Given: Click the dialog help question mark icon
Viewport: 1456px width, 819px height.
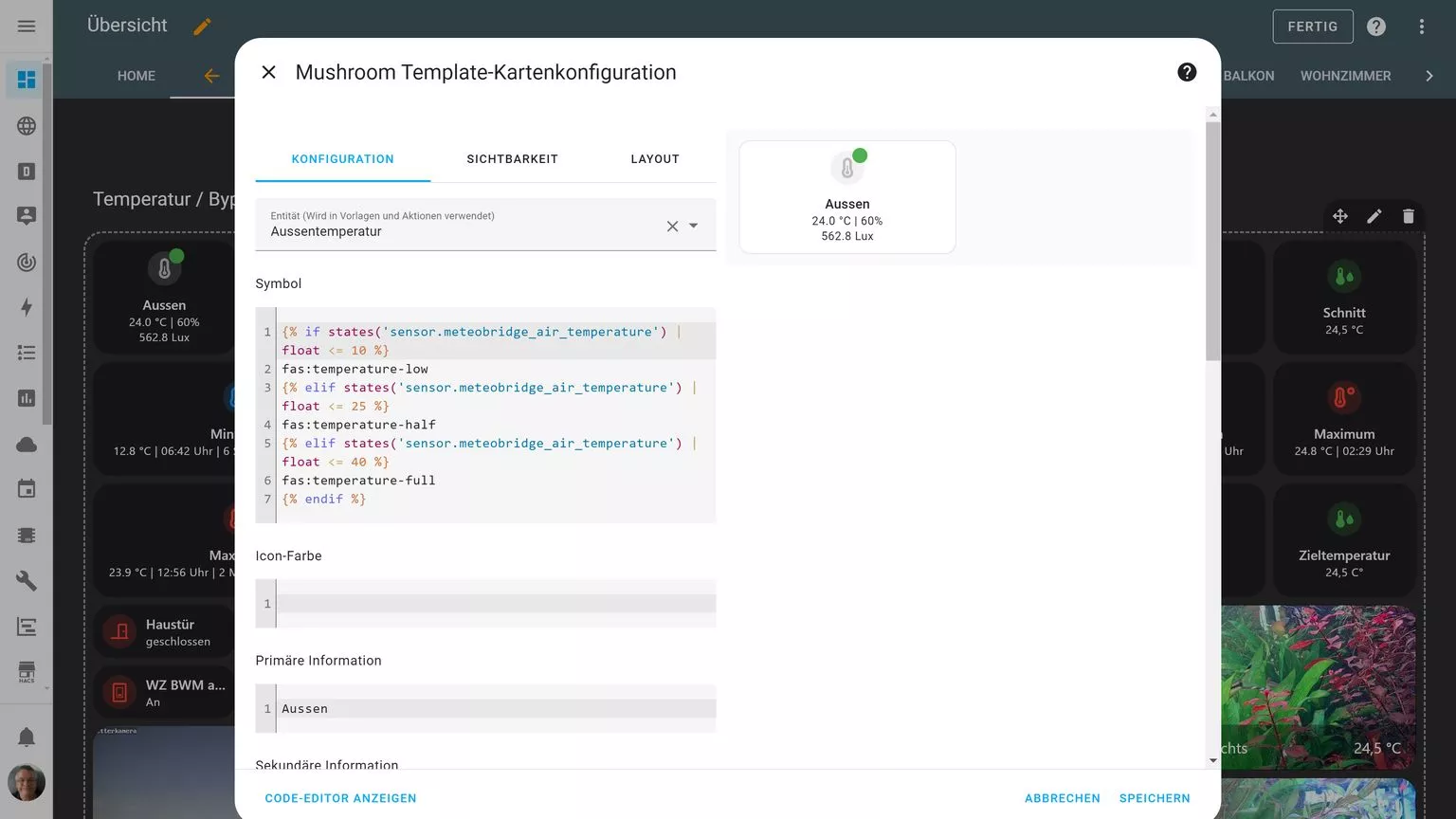Looking at the screenshot, I should pos(1187,72).
